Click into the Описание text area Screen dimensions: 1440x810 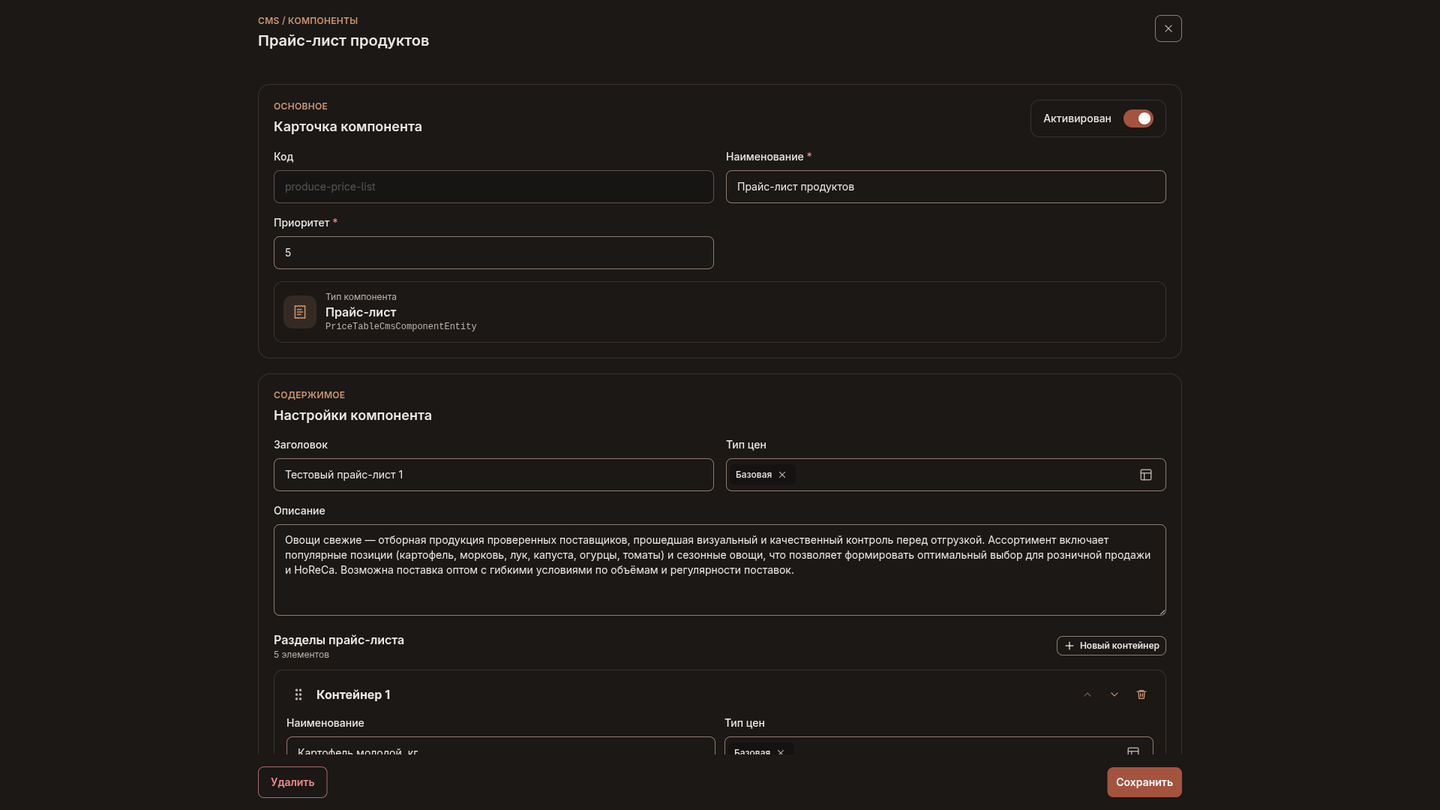click(720, 570)
